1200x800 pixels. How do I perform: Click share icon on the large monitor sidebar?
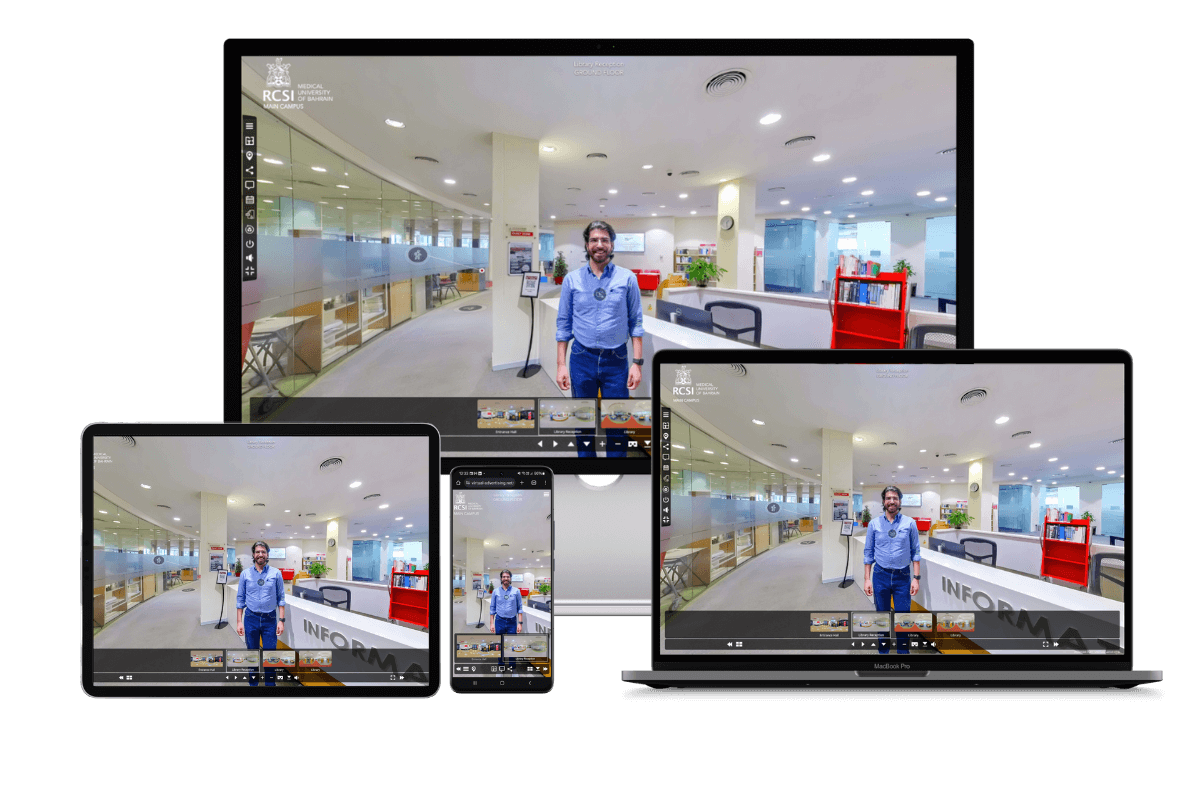click(x=249, y=170)
